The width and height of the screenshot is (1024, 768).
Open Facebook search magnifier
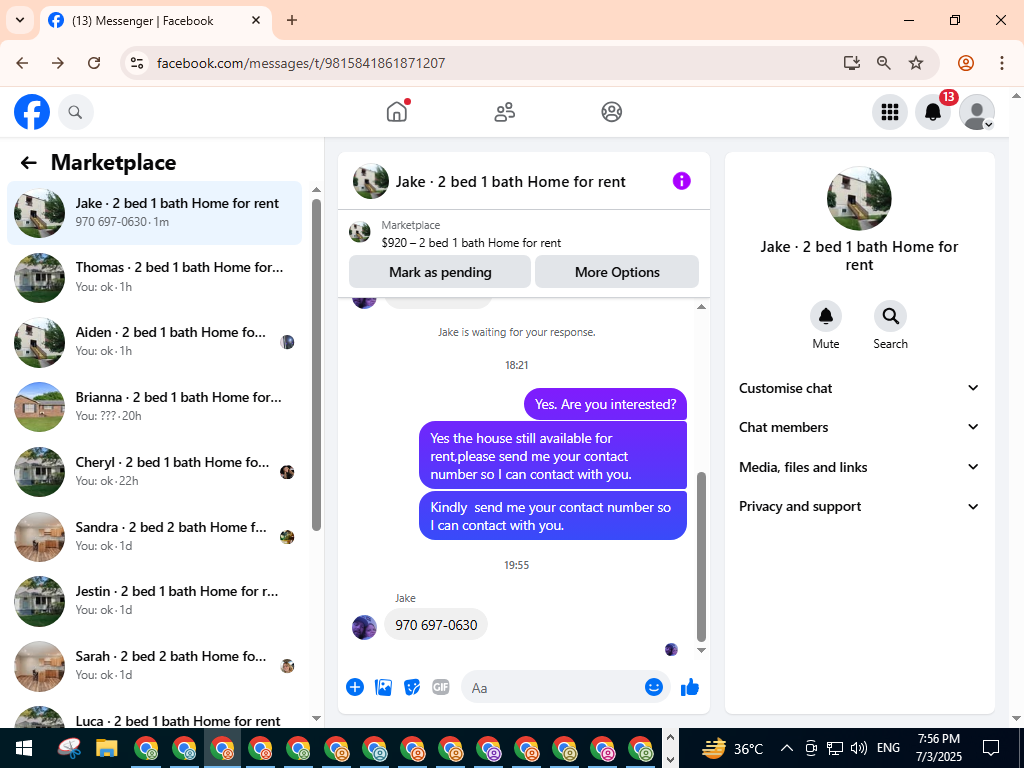tap(76, 112)
